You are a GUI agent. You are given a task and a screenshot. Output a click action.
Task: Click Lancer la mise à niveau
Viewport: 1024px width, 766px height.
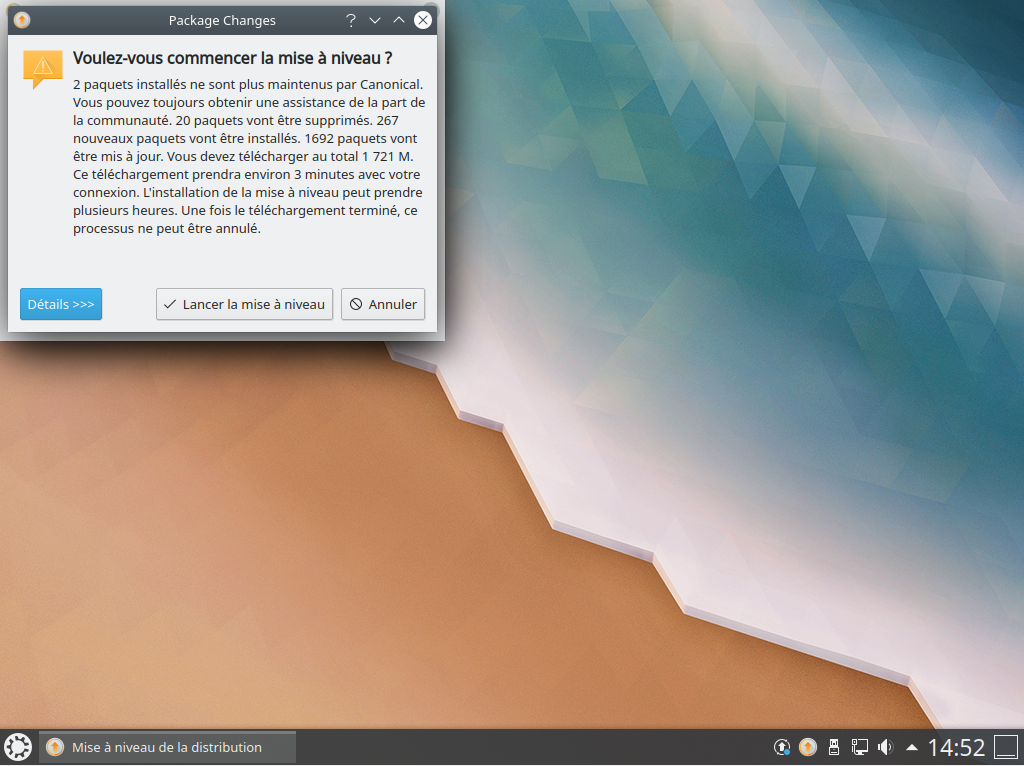click(244, 304)
